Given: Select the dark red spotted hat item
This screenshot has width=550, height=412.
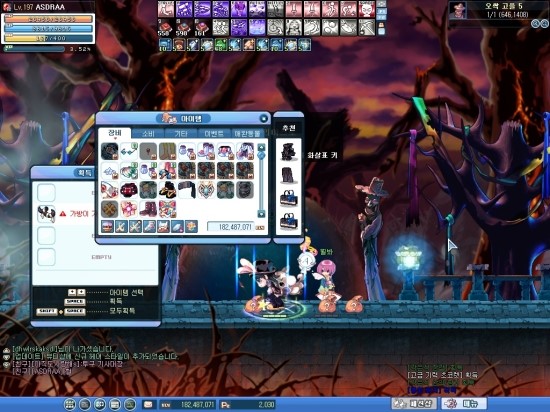Looking at the screenshot, I should pyautogui.click(x=129, y=190).
